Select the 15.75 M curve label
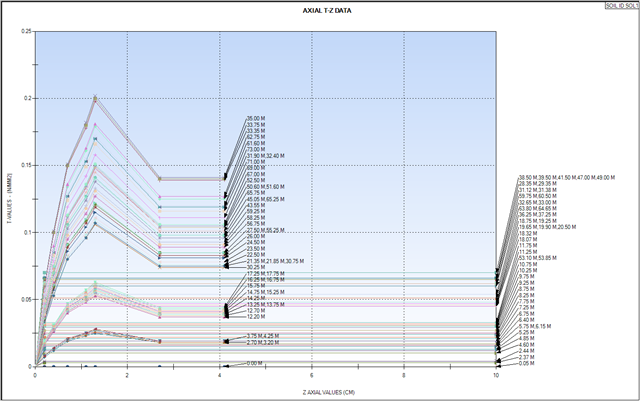 tap(256, 286)
